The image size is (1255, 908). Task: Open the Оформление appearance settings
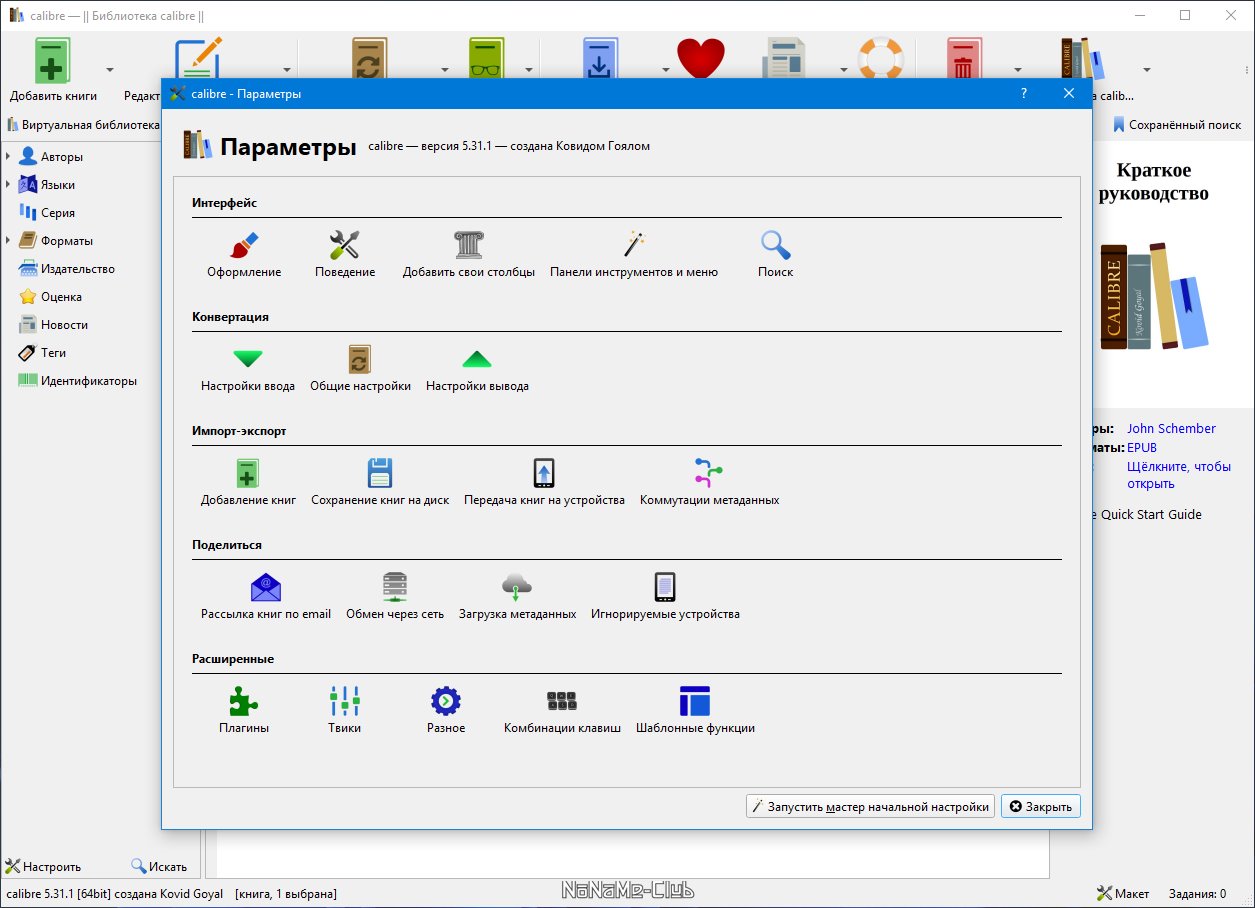tap(244, 254)
